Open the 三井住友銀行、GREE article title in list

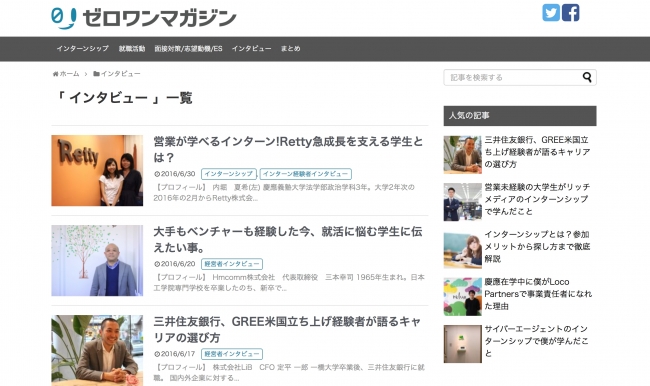287,329
